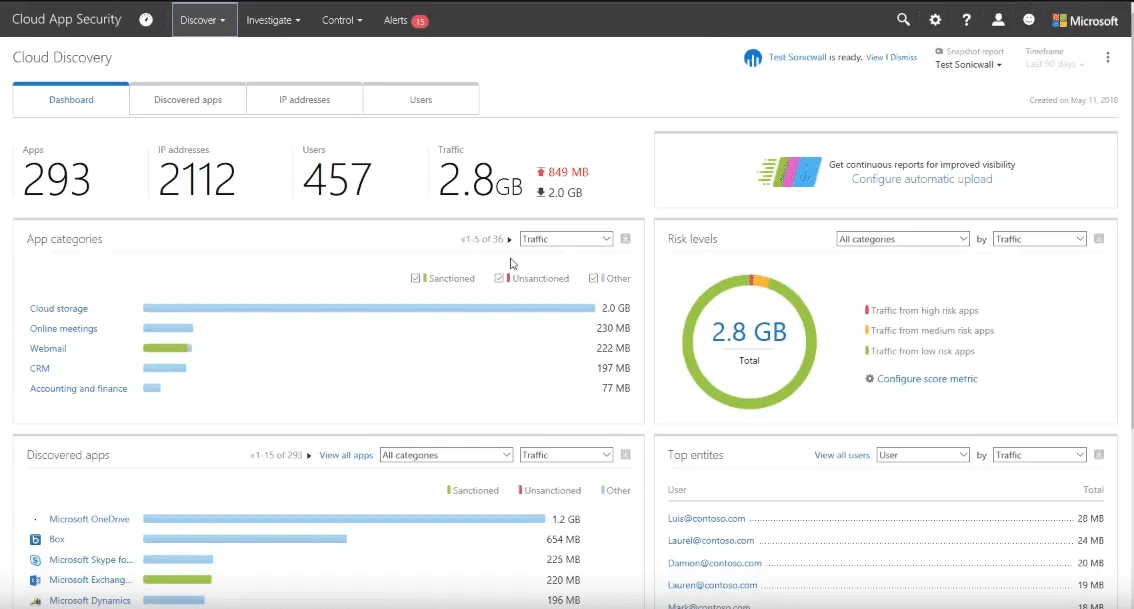
Task: Open Cloud storage category
Action: point(59,308)
